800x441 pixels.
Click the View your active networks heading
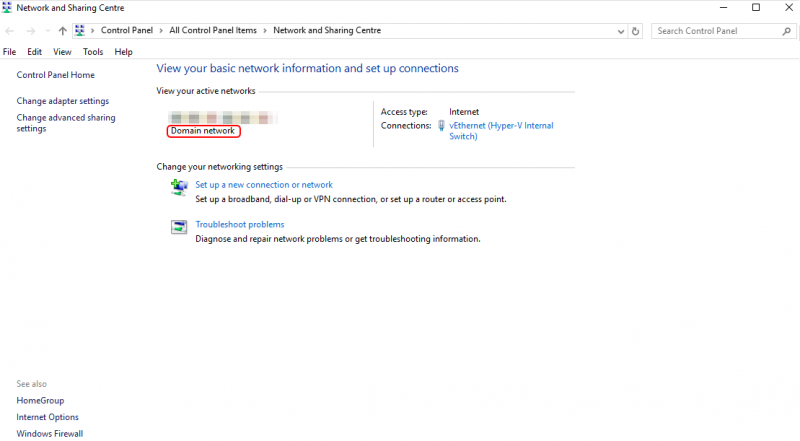[206, 91]
